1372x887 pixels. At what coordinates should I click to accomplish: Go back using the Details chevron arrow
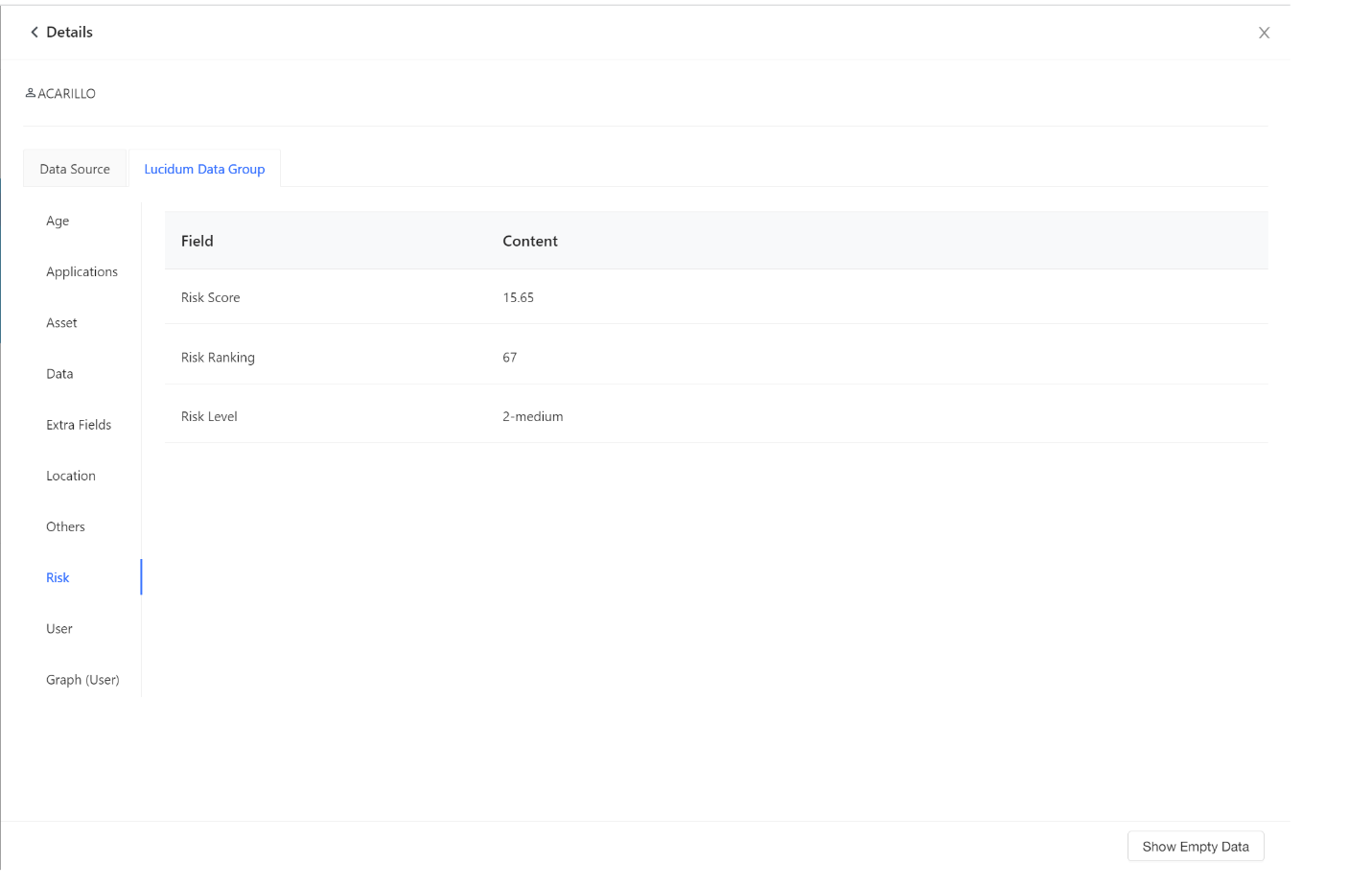(35, 33)
